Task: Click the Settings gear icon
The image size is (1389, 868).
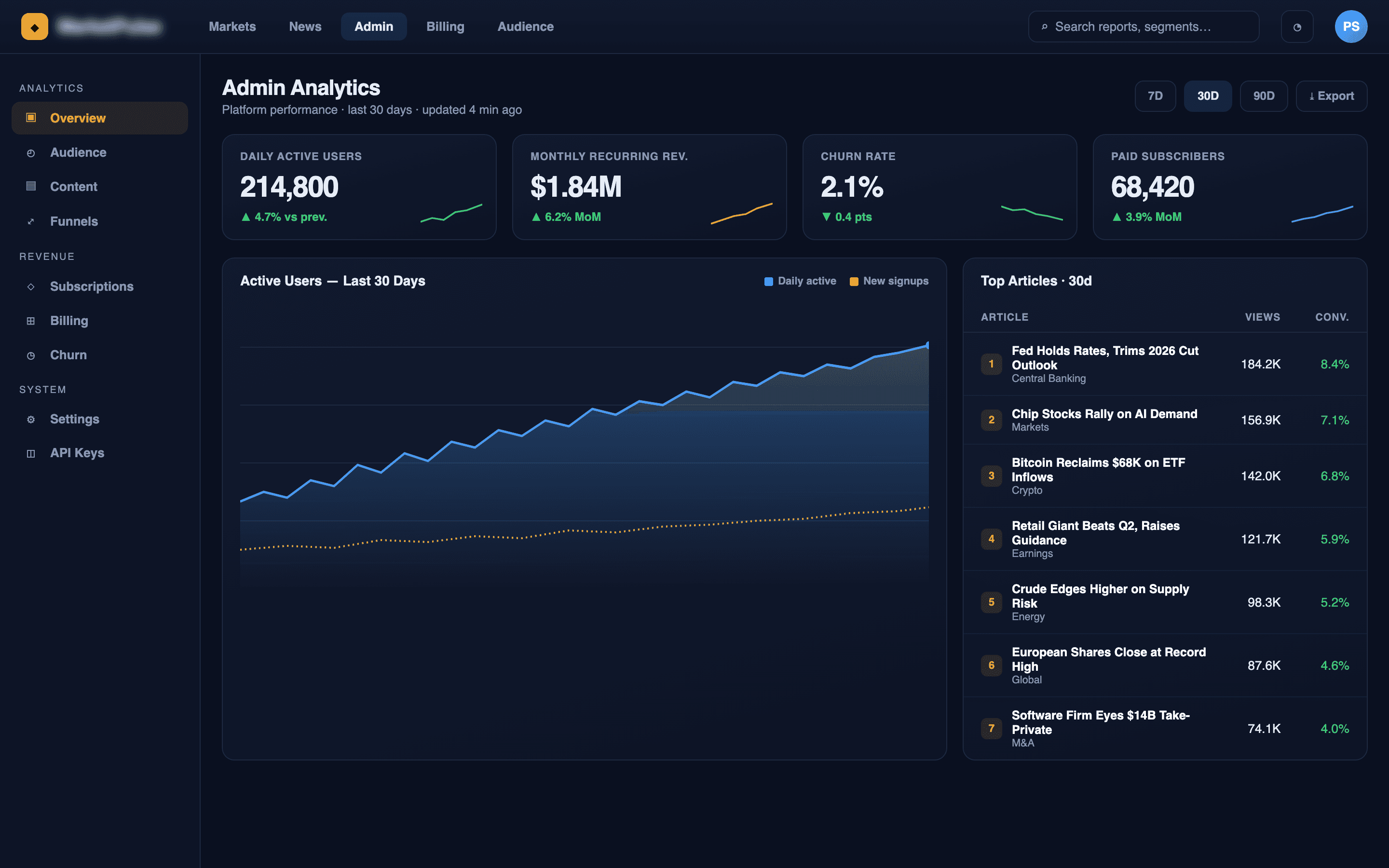Action: 31,419
